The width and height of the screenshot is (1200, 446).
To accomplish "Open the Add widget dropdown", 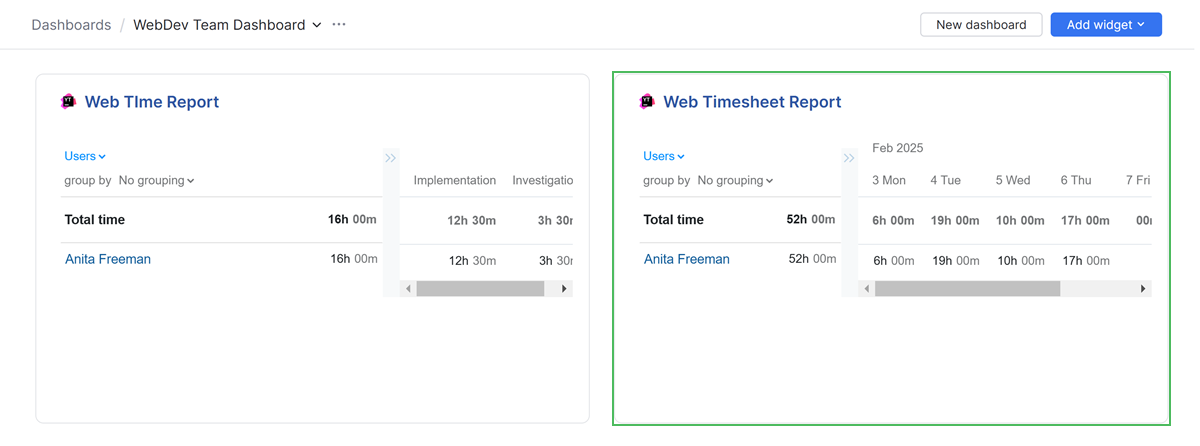I will tap(1105, 25).
